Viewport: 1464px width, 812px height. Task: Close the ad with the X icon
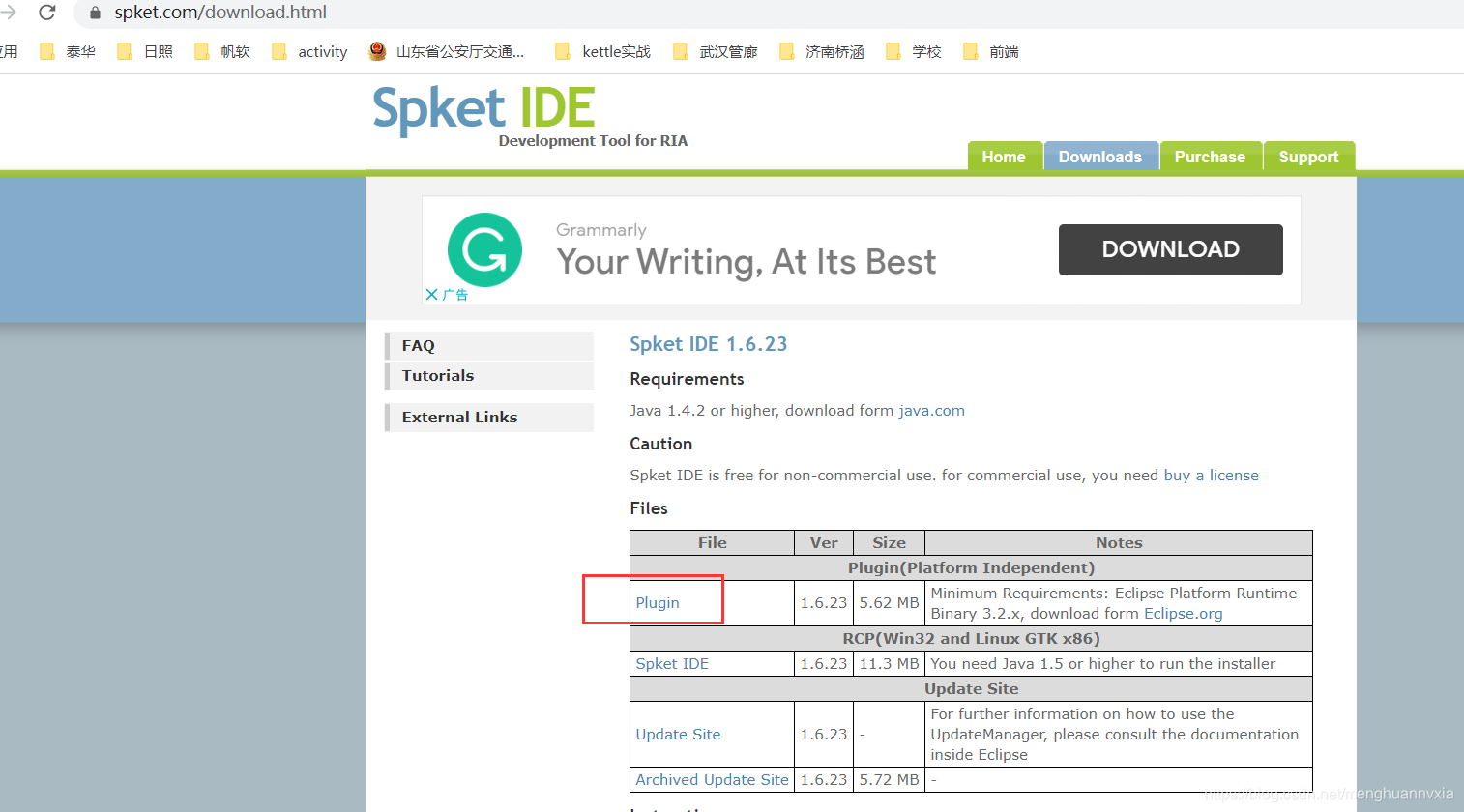pos(431,294)
